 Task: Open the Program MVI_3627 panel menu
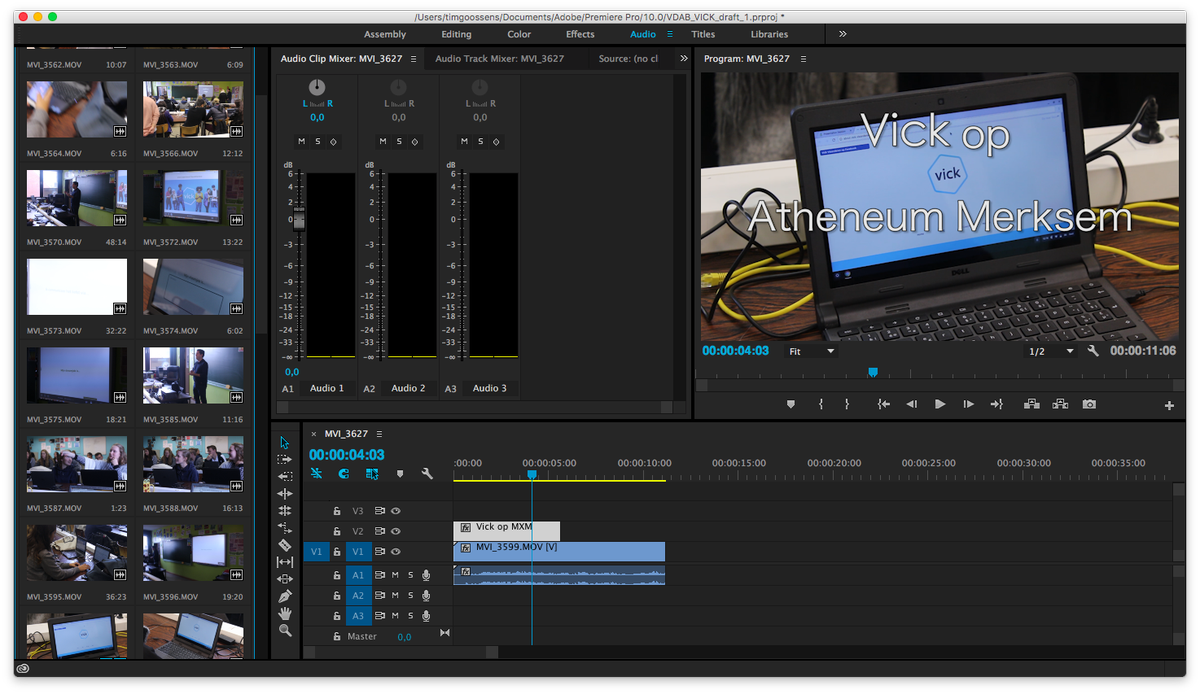pos(803,59)
